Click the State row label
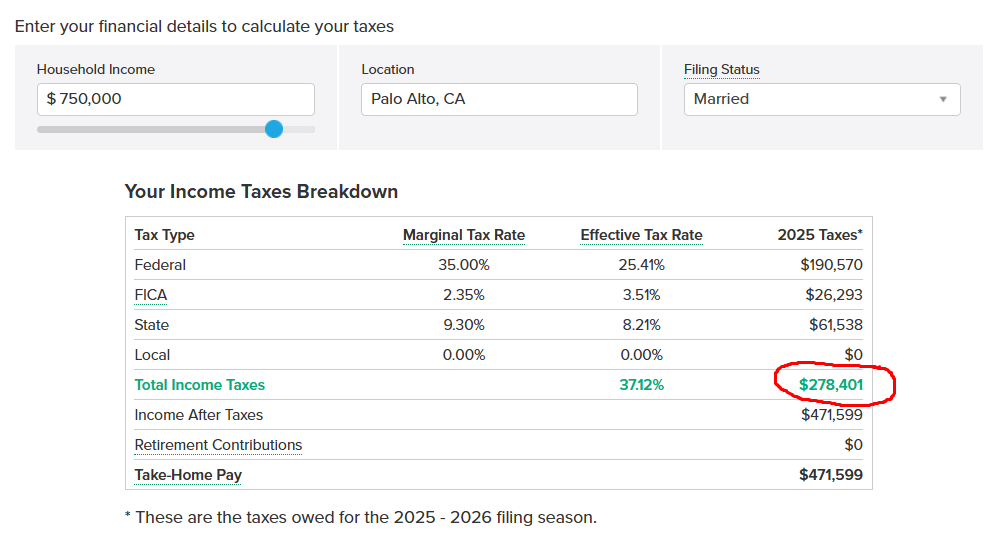 (x=152, y=325)
